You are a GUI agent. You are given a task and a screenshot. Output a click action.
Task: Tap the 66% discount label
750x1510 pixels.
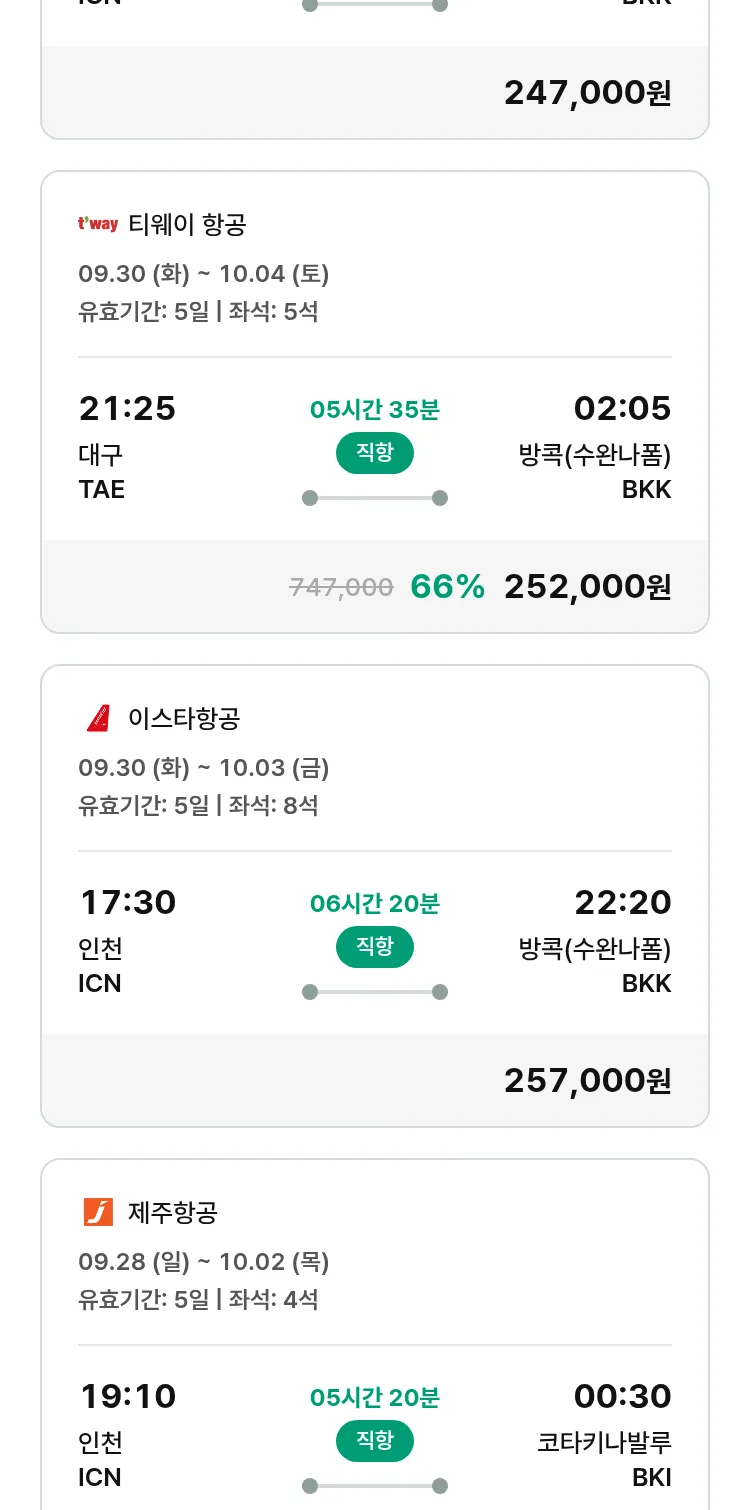447,587
